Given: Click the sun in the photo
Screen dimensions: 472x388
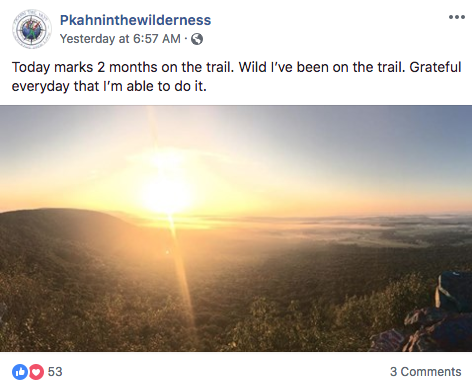Looking at the screenshot, I should (x=167, y=195).
